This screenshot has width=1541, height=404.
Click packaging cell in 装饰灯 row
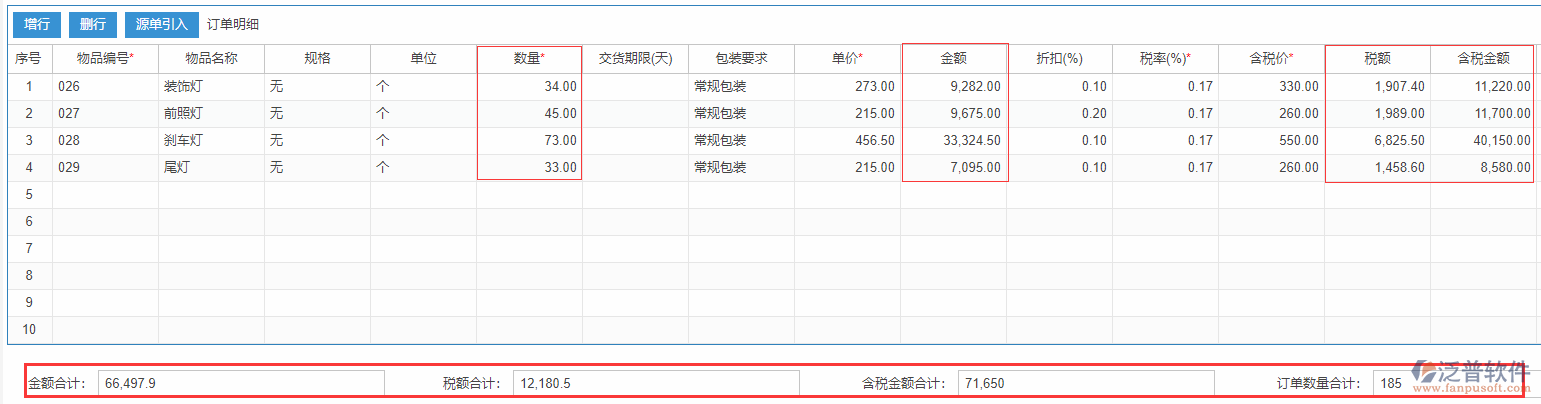(x=741, y=87)
